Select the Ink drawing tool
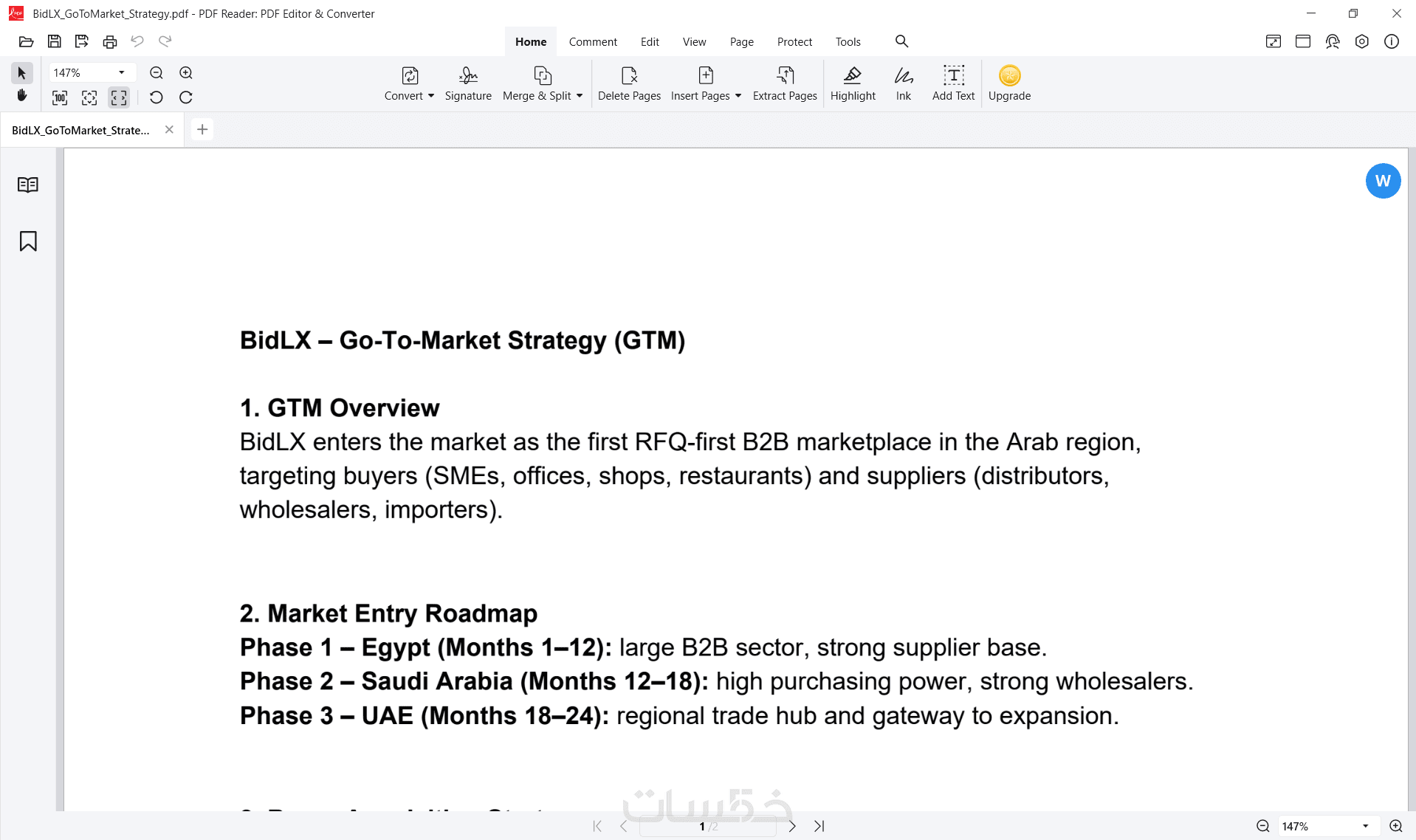Image resolution: width=1416 pixels, height=840 pixels. click(904, 83)
